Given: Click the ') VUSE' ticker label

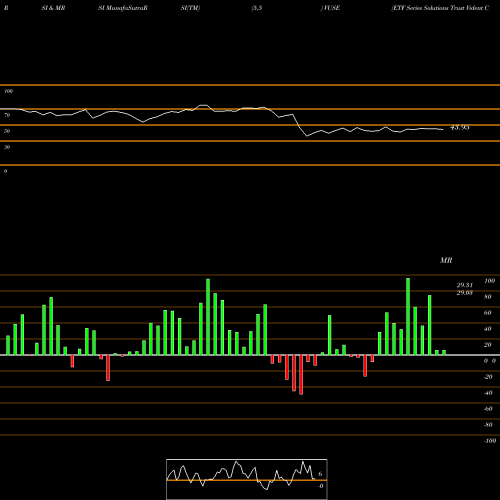Looking at the screenshot, I should pos(330,8).
